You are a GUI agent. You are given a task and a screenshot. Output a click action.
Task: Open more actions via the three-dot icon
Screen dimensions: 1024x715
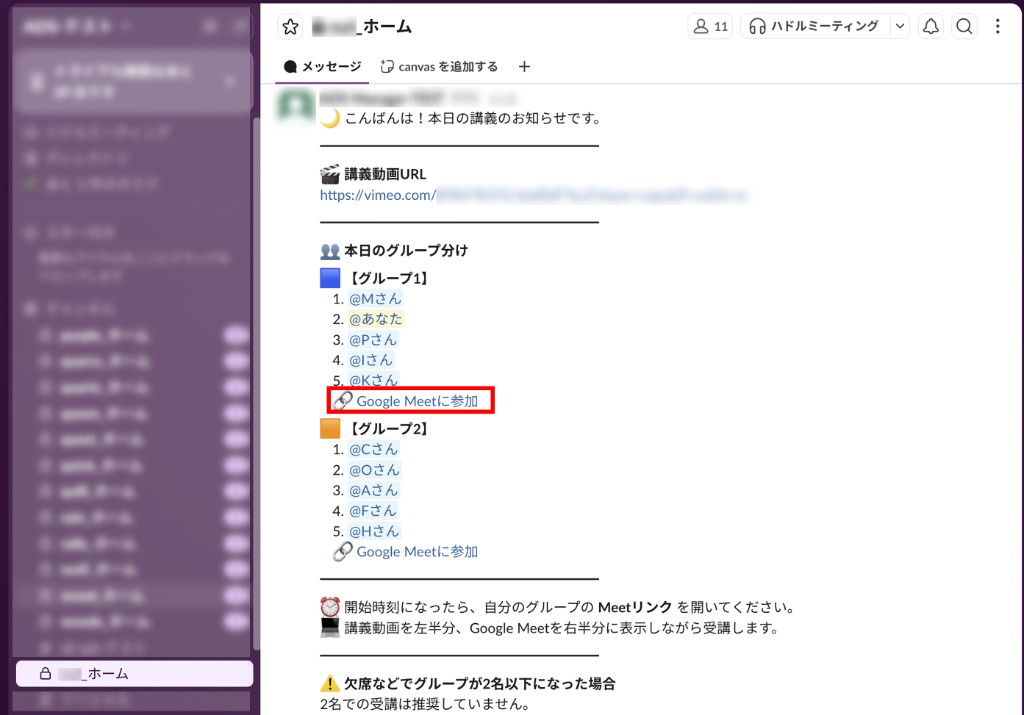click(997, 26)
